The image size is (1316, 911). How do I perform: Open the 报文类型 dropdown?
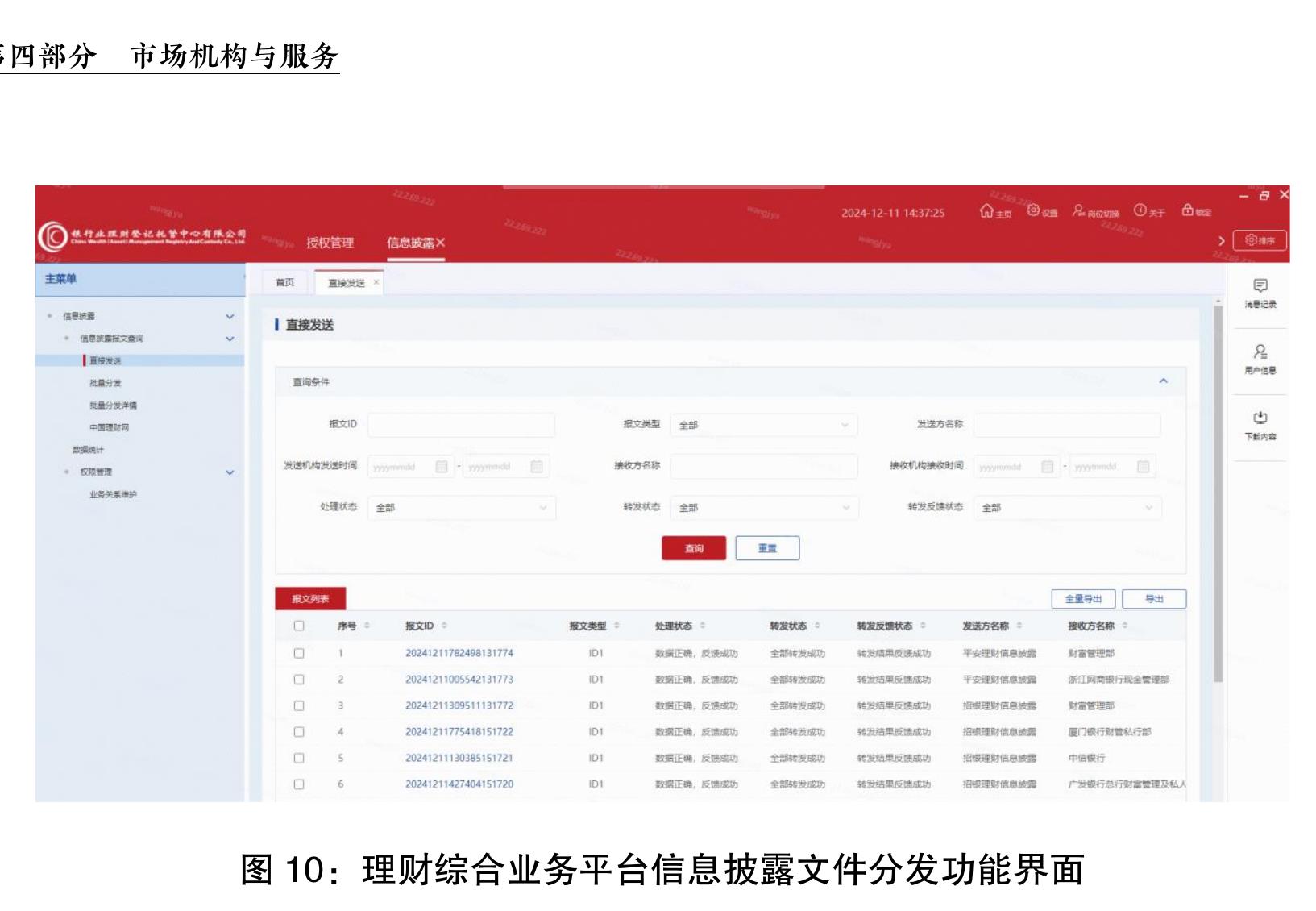pos(764,425)
